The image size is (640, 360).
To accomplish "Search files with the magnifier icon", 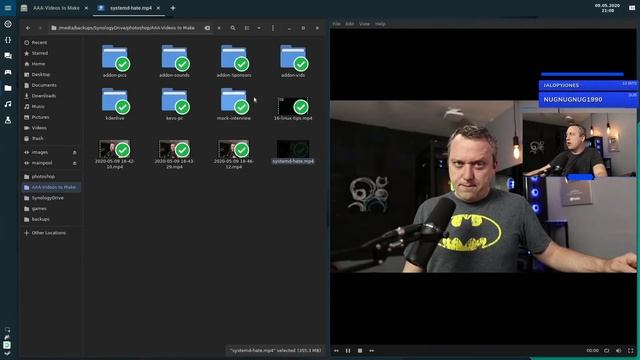I will click(x=233, y=28).
